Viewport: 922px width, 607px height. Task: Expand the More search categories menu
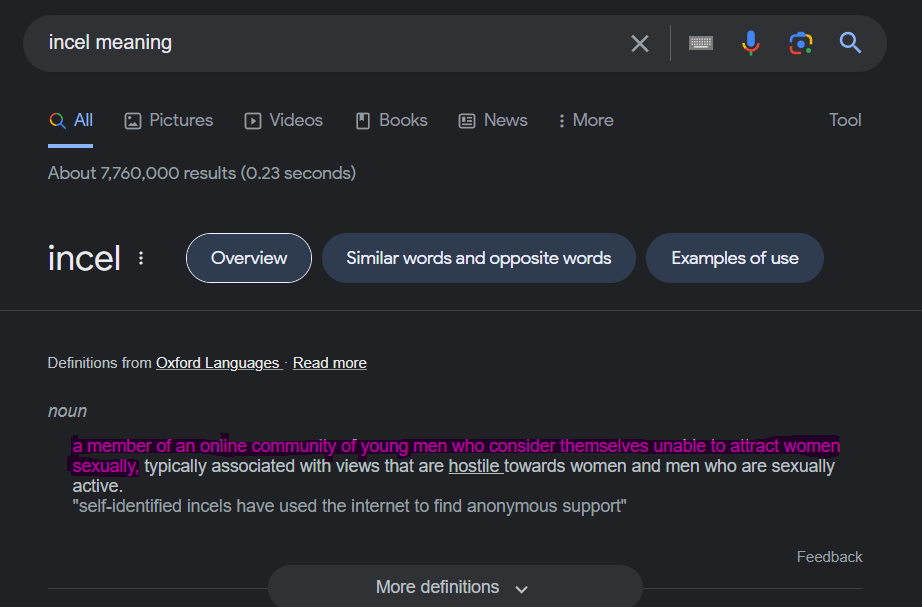585,121
